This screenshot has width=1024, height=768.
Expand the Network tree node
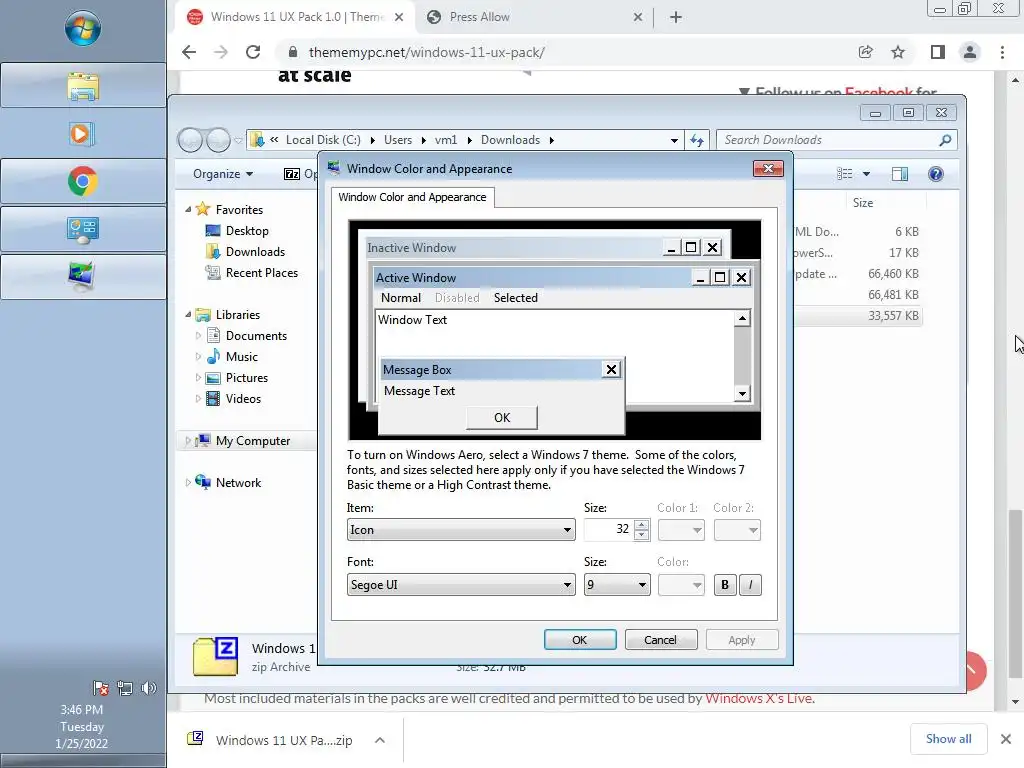pyautogui.click(x=188, y=483)
